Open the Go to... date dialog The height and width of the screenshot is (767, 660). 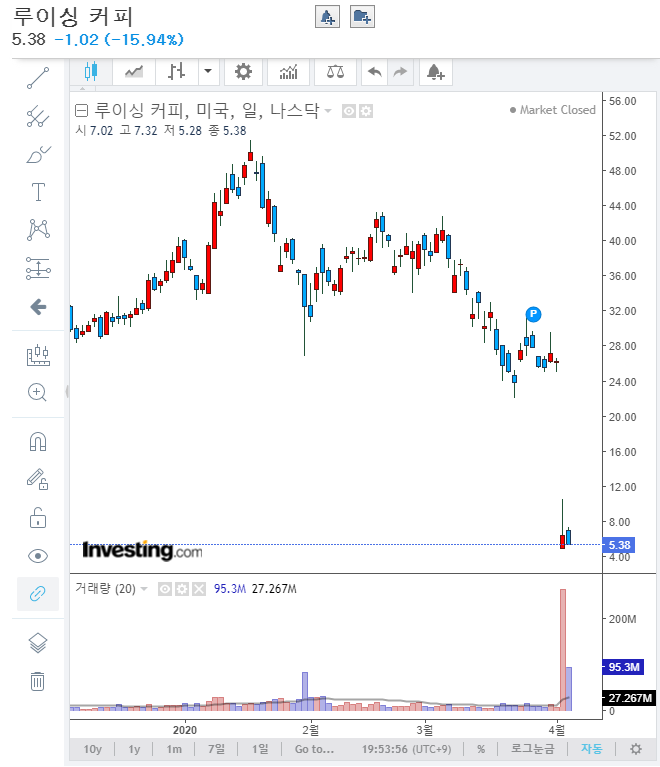point(314,749)
